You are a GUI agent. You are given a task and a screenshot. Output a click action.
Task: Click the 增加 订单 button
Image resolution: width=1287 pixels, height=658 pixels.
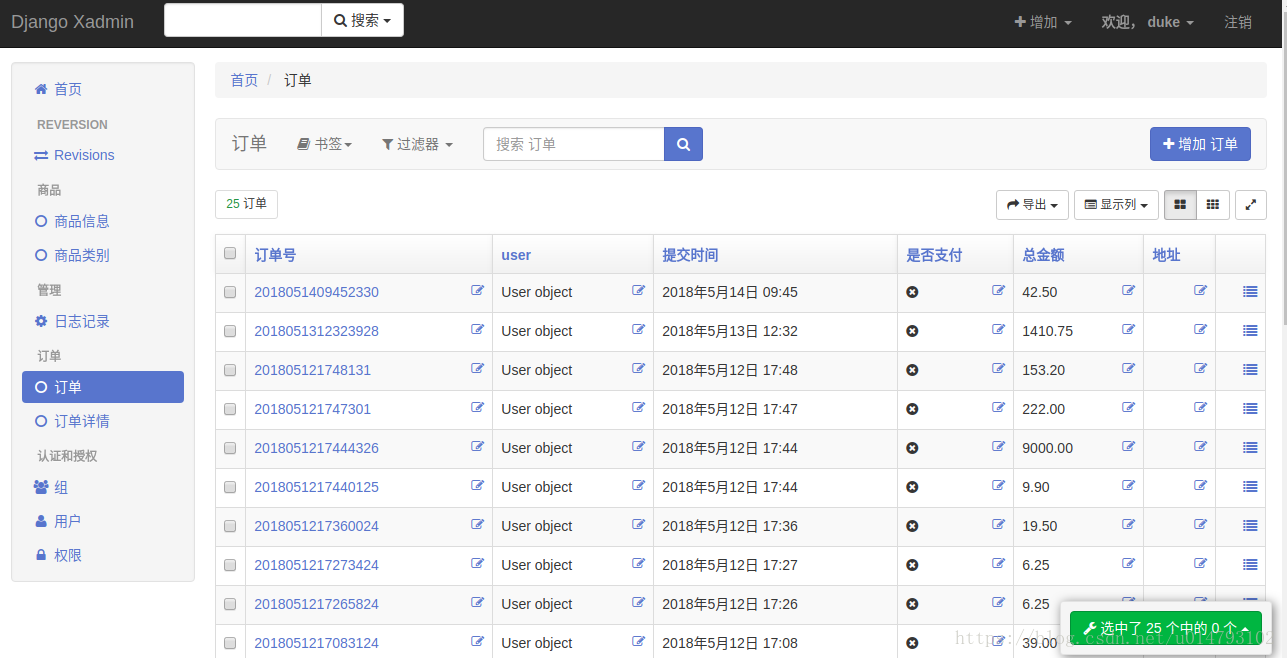pyautogui.click(x=1199, y=144)
